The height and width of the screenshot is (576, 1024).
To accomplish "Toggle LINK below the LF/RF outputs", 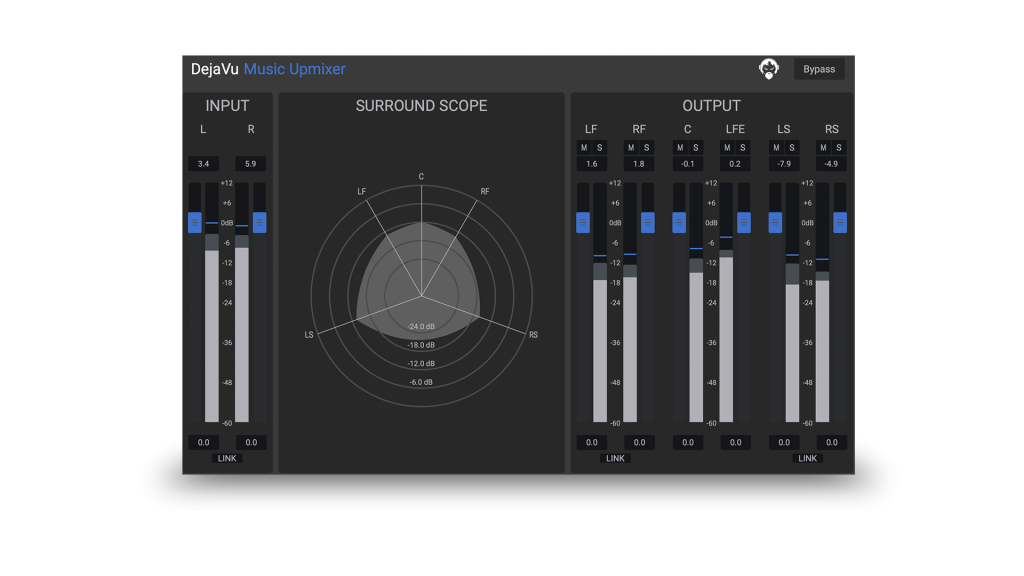I will pos(615,458).
